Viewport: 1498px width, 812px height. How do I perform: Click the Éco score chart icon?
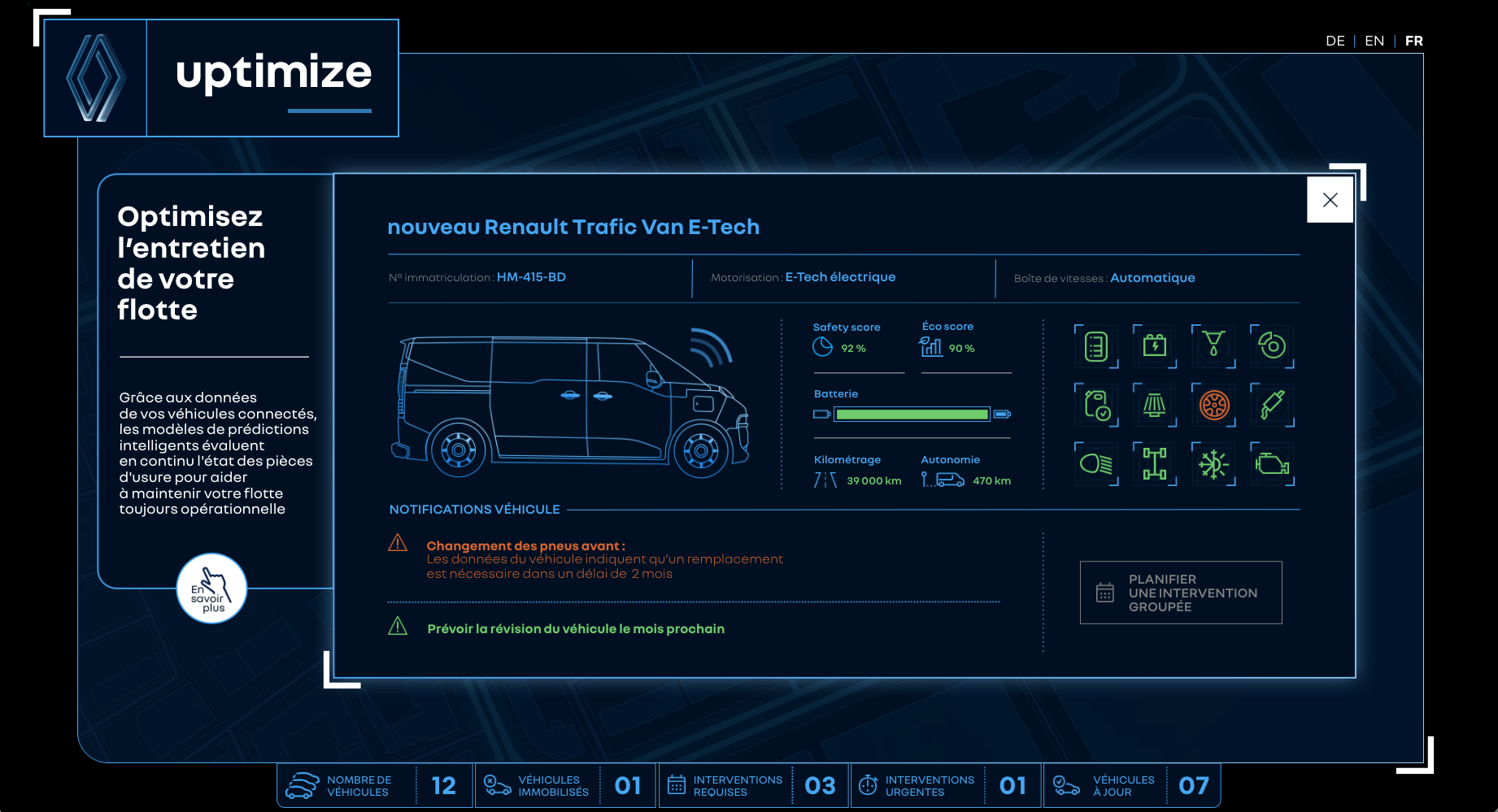pyautogui.click(x=930, y=347)
